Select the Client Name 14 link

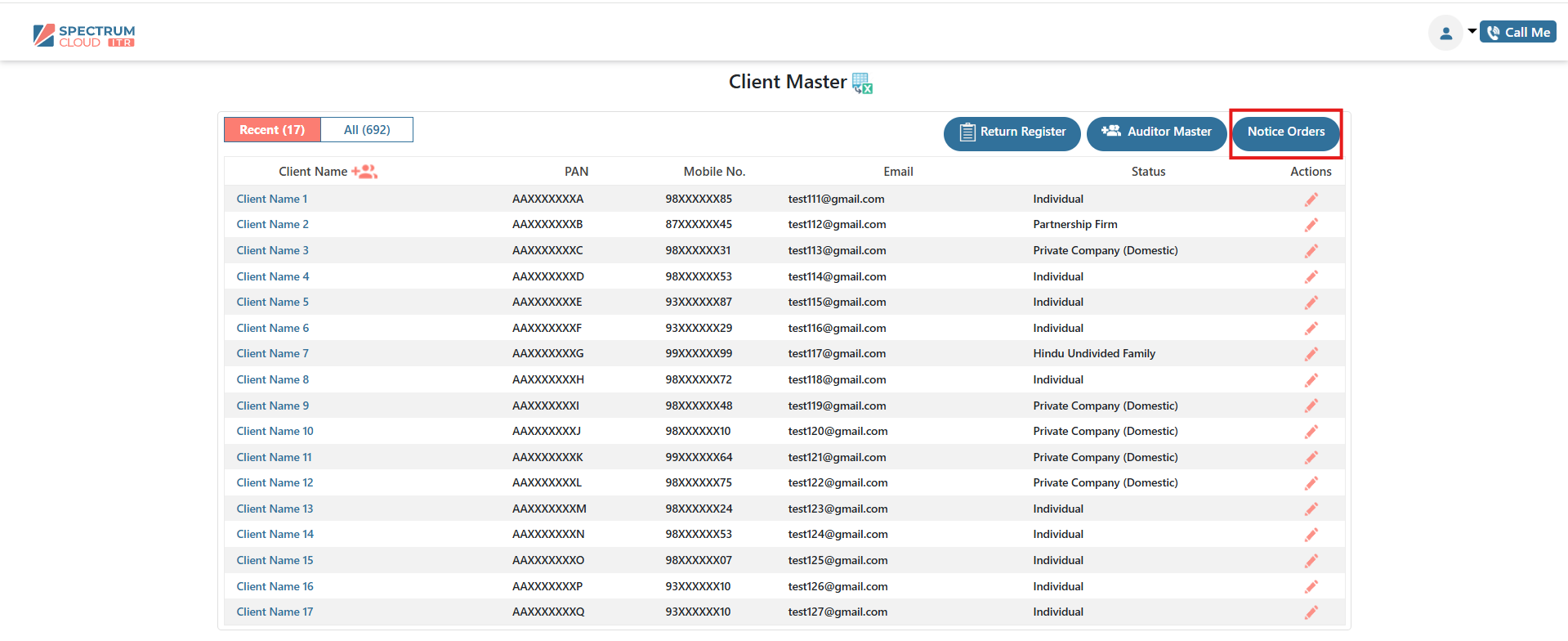click(275, 535)
